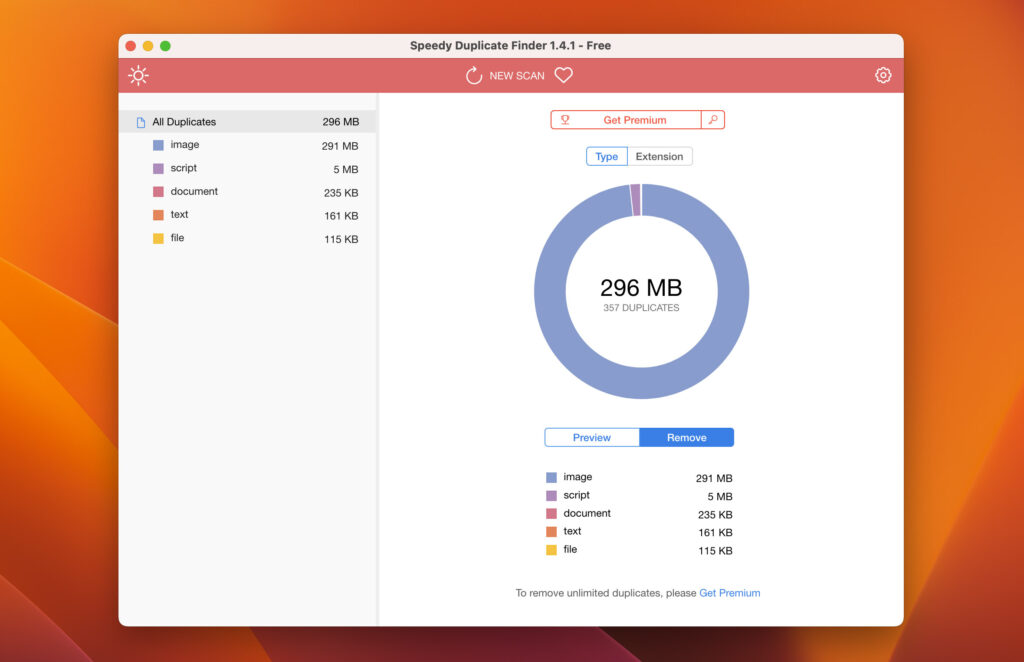Click the heart icon in the toolbar
Screen dimensions: 1024x662
(x=563, y=75)
